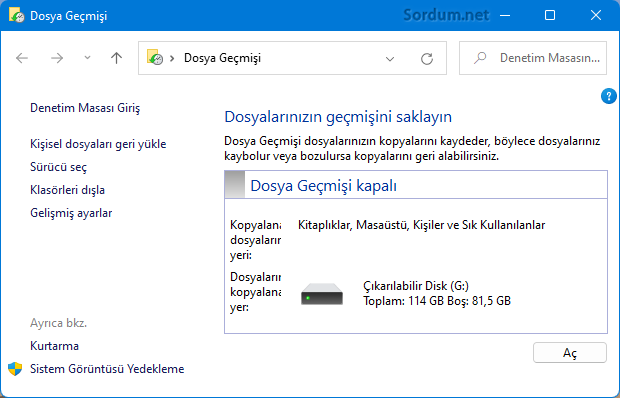Focus the Denetim Masası search field

[533, 58]
